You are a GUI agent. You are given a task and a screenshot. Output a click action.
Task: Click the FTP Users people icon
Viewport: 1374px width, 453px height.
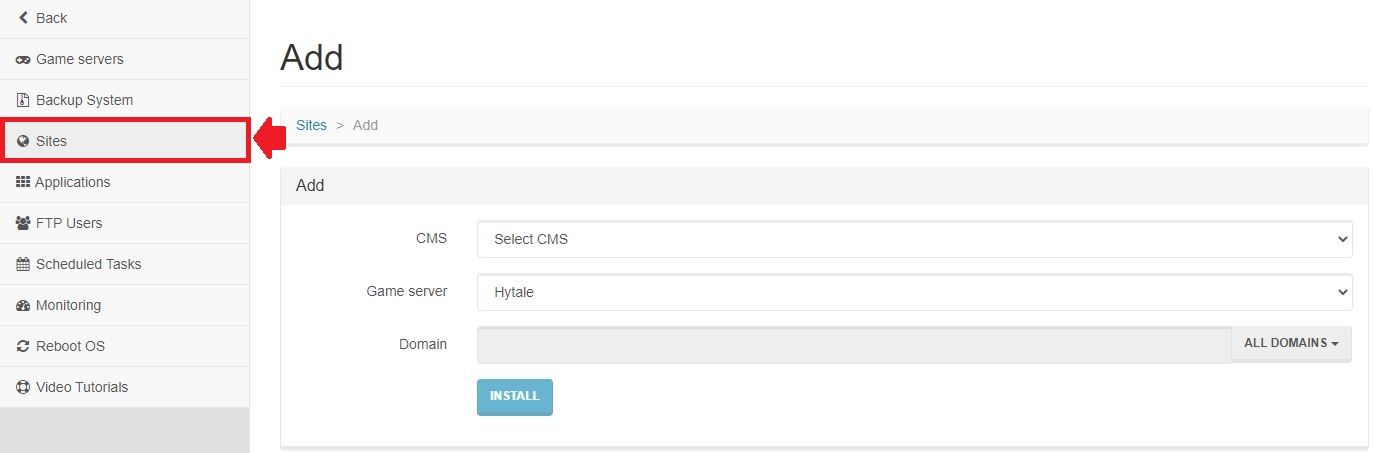point(23,223)
